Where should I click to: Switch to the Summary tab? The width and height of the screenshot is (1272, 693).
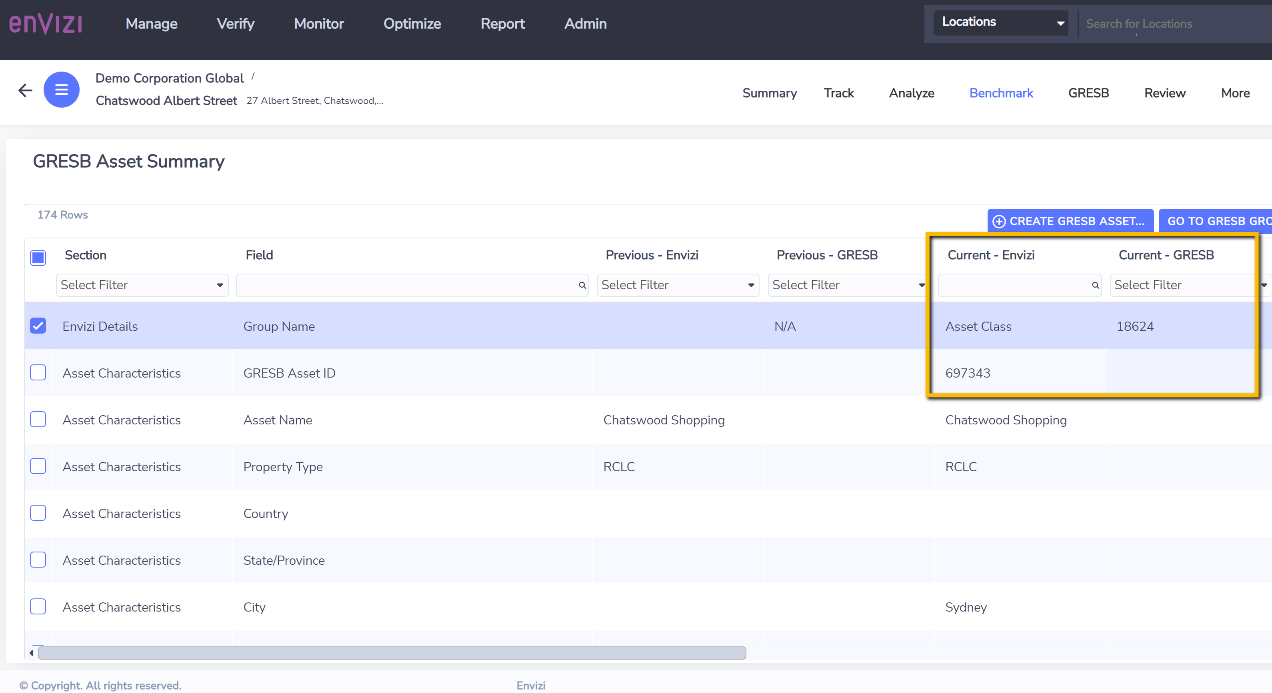coord(770,93)
